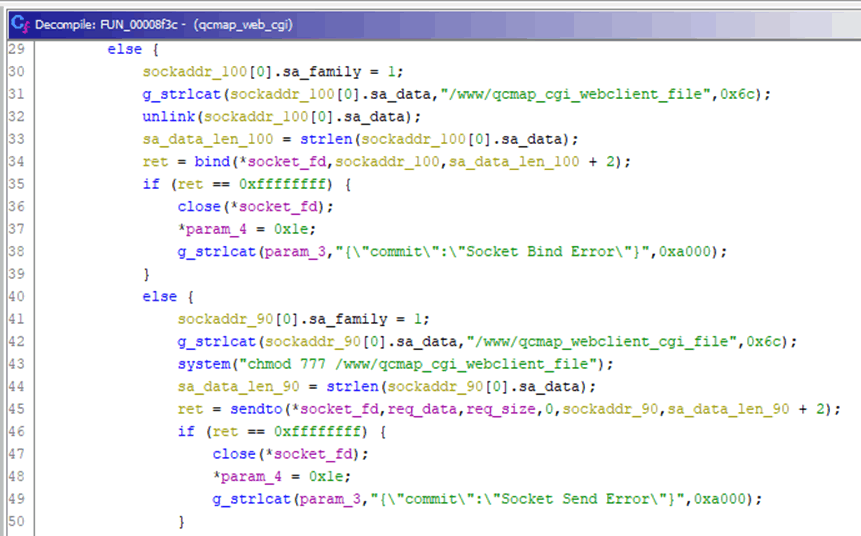Click 0x1e value on line 48
This screenshot has height=536, width=861.
pyautogui.click(x=326, y=477)
